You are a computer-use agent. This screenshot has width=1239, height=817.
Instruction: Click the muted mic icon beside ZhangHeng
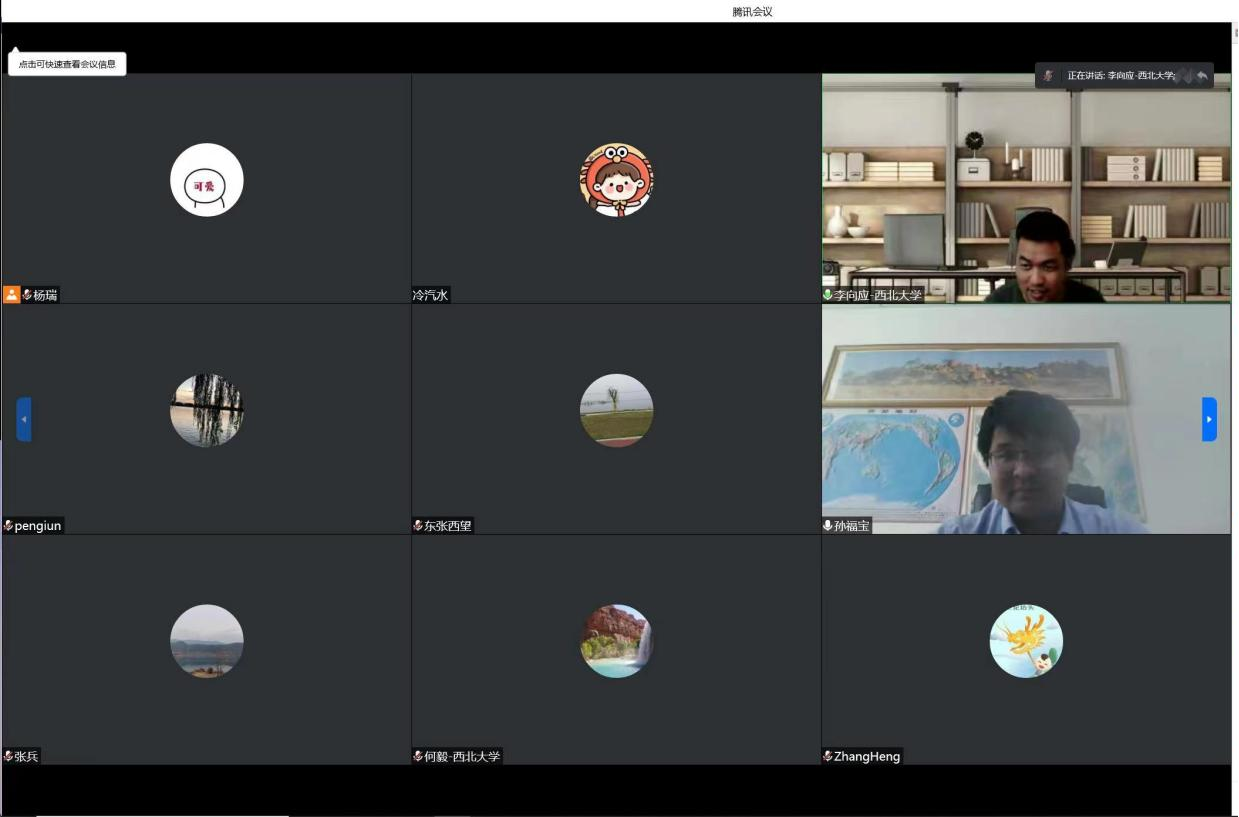pos(828,756)
